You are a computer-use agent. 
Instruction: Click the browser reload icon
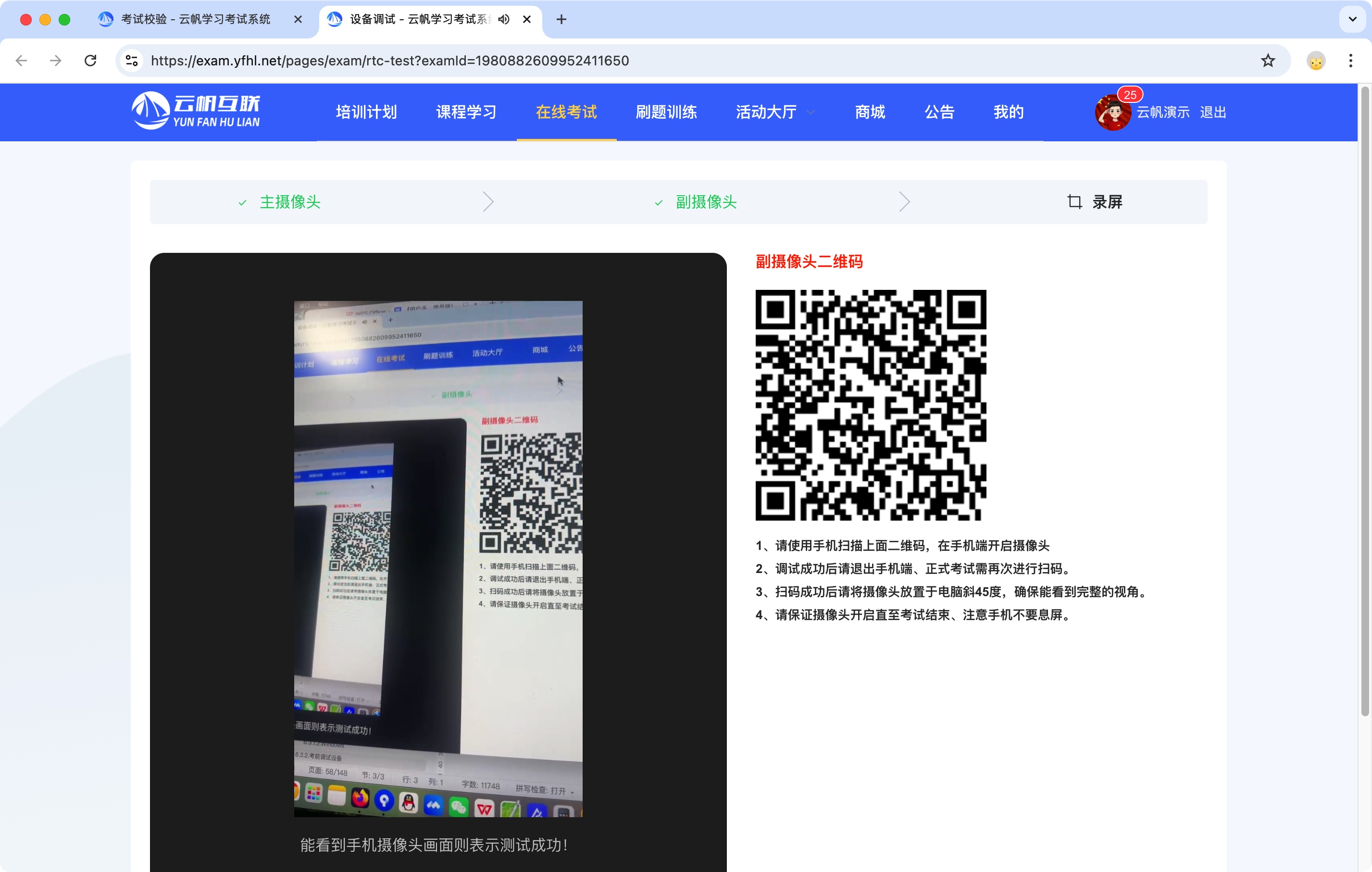coord(90,61)
